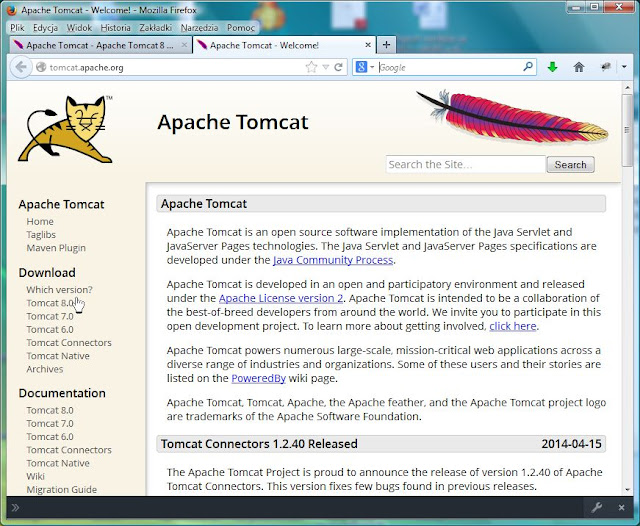Open Tomcat Connectors under Download
The height and width of the screenshot is (526, 640).
(x=69, y=342)
